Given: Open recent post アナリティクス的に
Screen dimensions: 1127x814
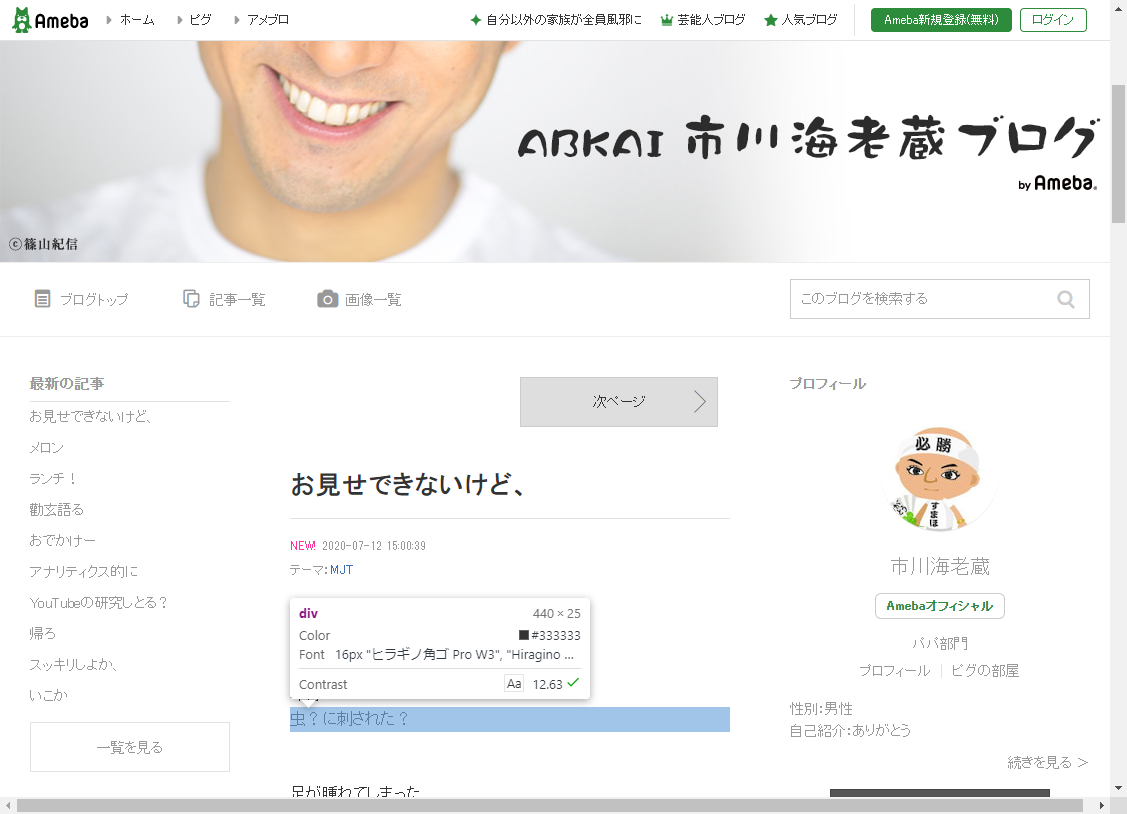Looking at the screenshot, I should (84, 571).
